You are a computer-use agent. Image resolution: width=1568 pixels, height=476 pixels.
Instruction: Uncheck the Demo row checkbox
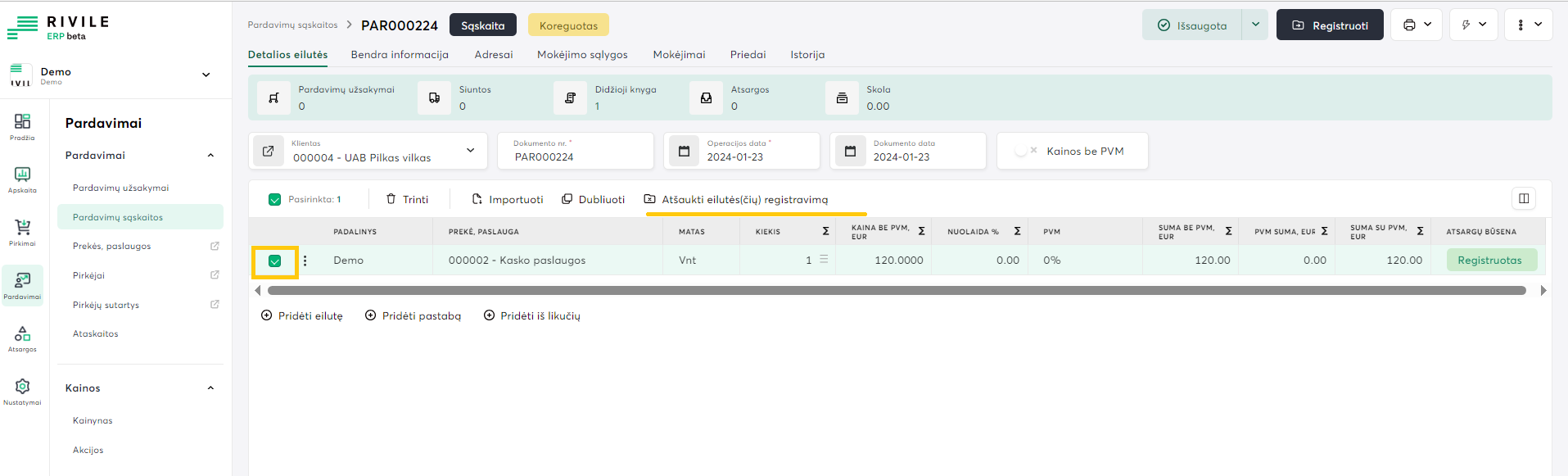point(275,261)
